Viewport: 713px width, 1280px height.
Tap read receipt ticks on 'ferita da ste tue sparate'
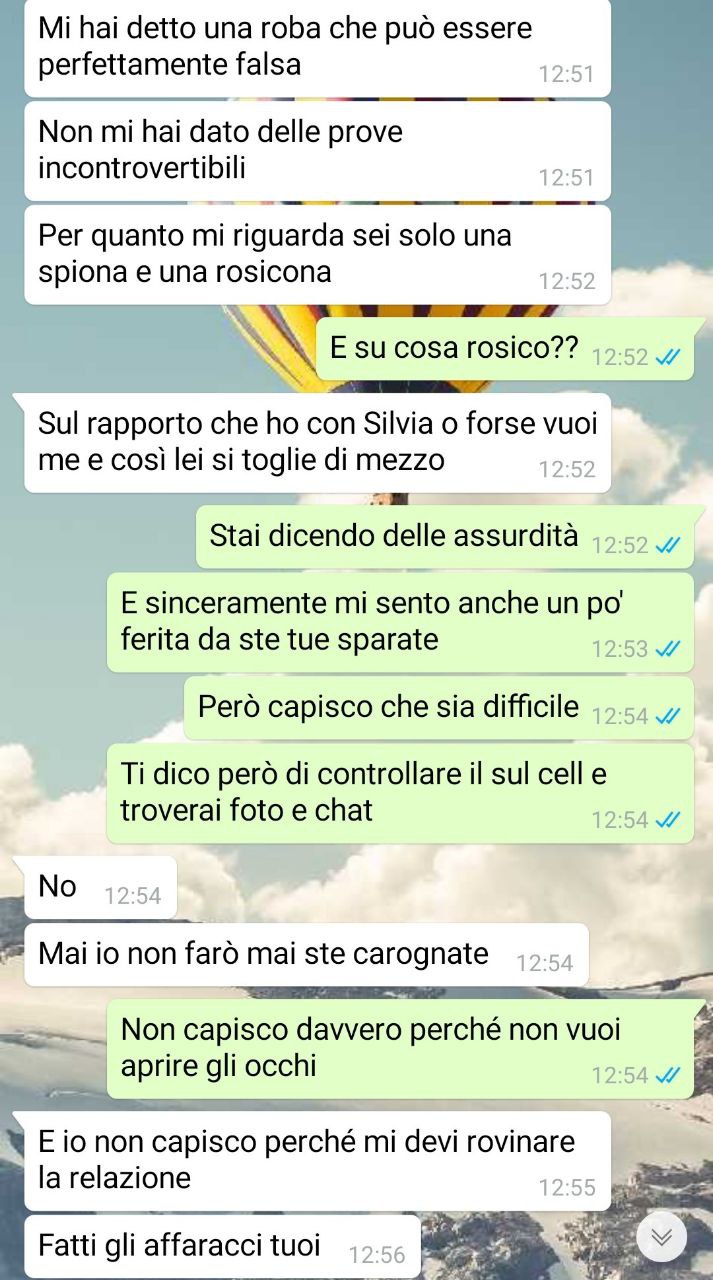pos(667,649)
